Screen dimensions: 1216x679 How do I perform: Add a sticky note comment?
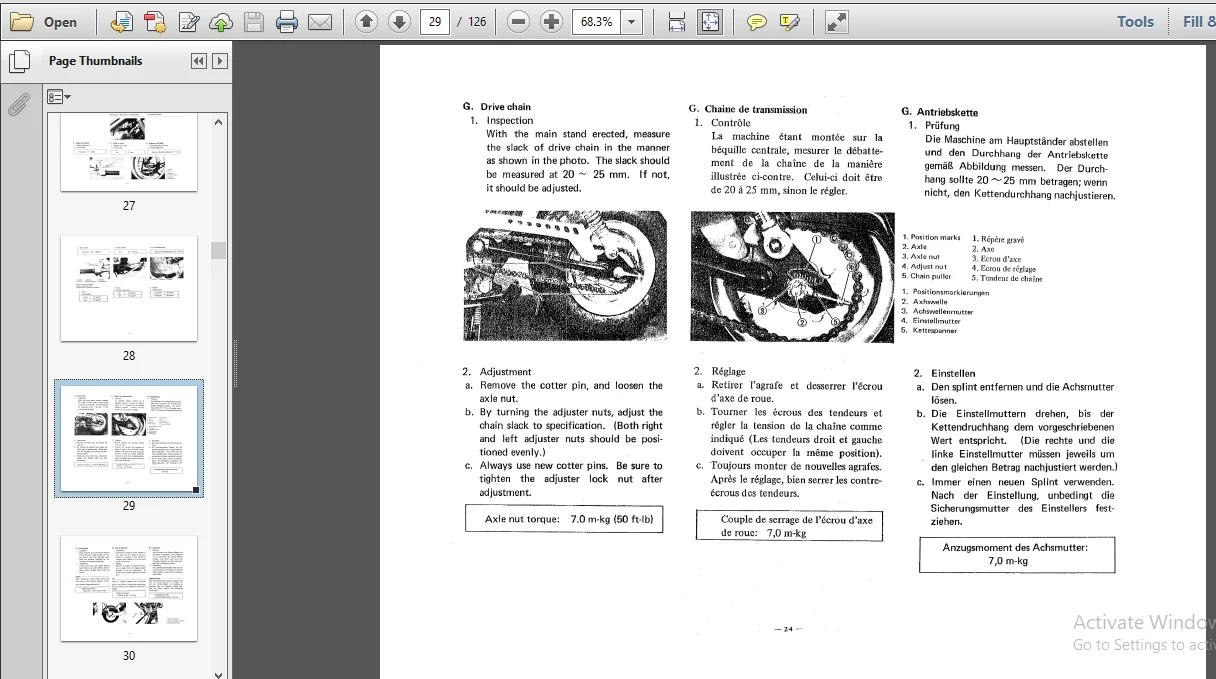tap(757, 21)
